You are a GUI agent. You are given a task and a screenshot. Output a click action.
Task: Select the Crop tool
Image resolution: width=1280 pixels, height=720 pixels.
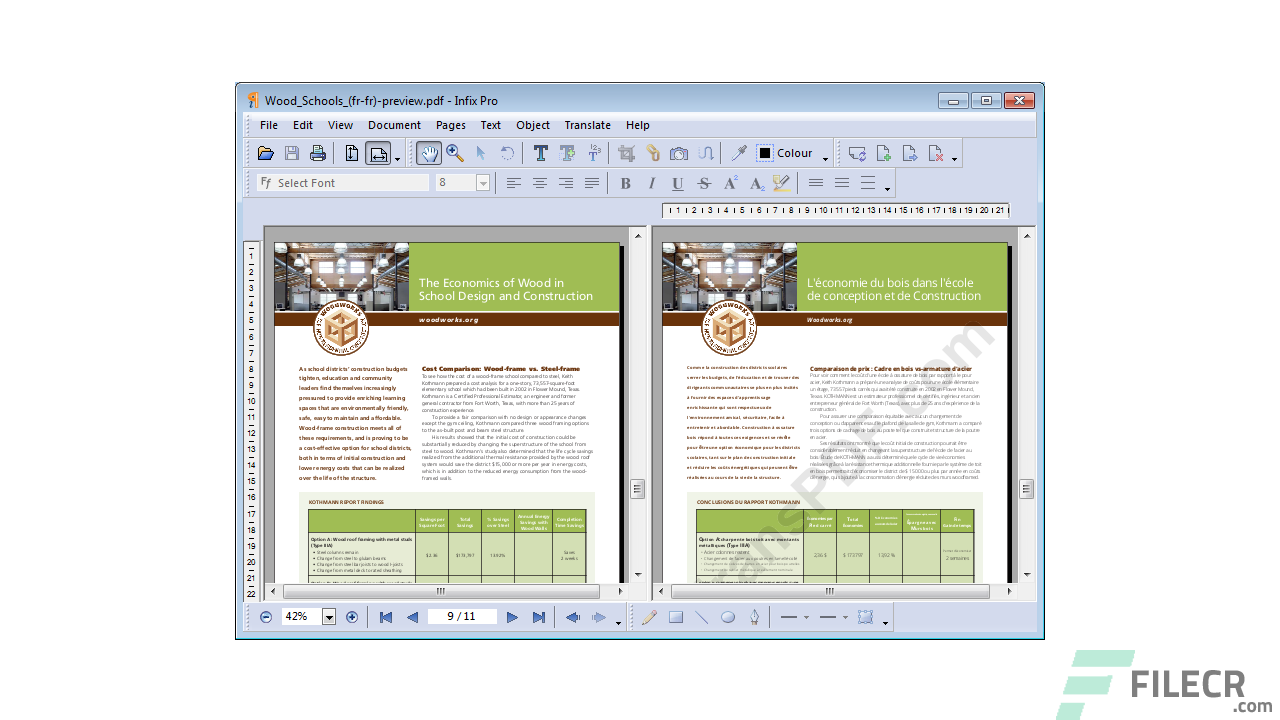(626, 152)
